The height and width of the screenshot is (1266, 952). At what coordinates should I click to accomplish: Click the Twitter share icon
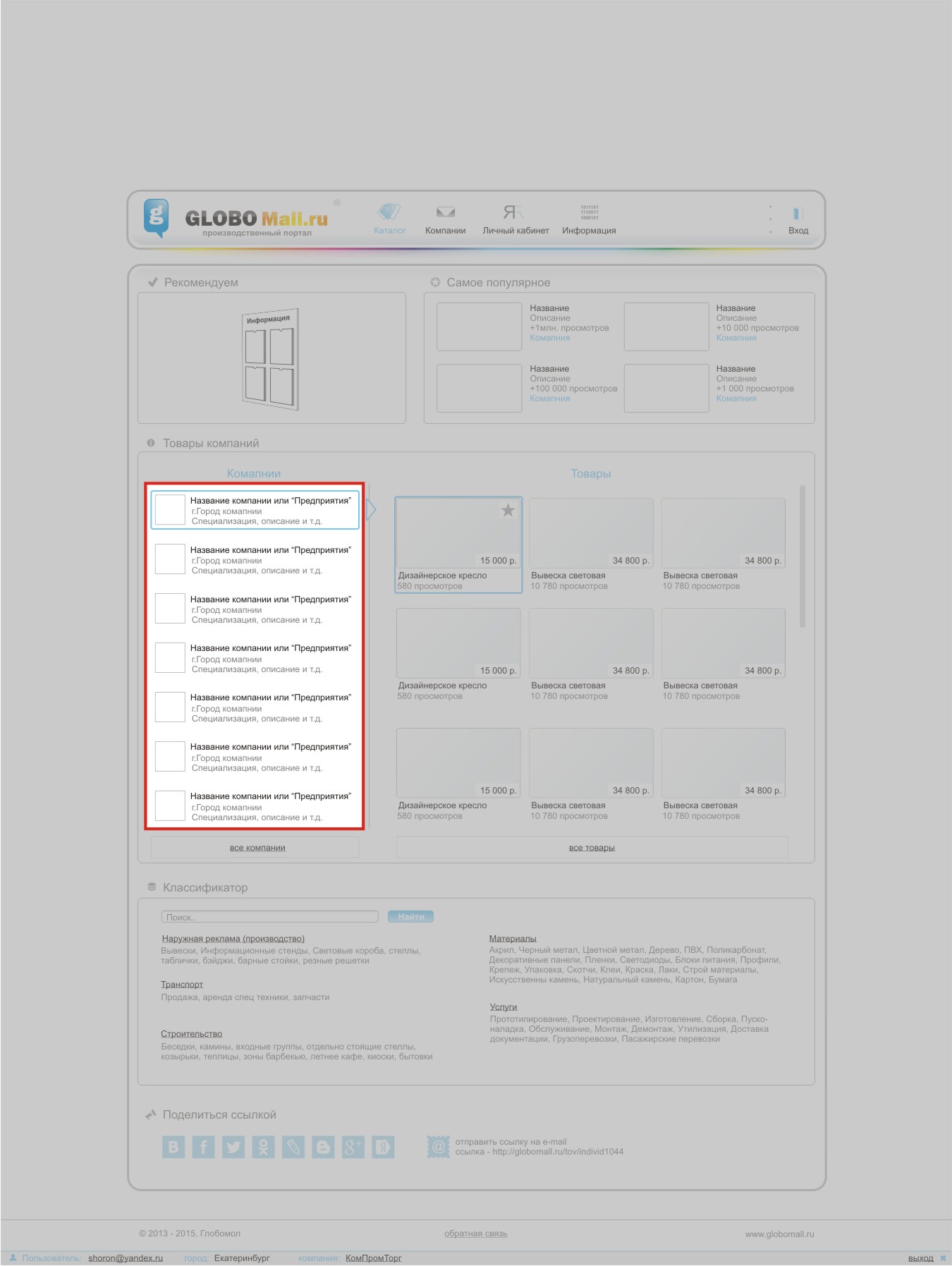pos(233,1147)
